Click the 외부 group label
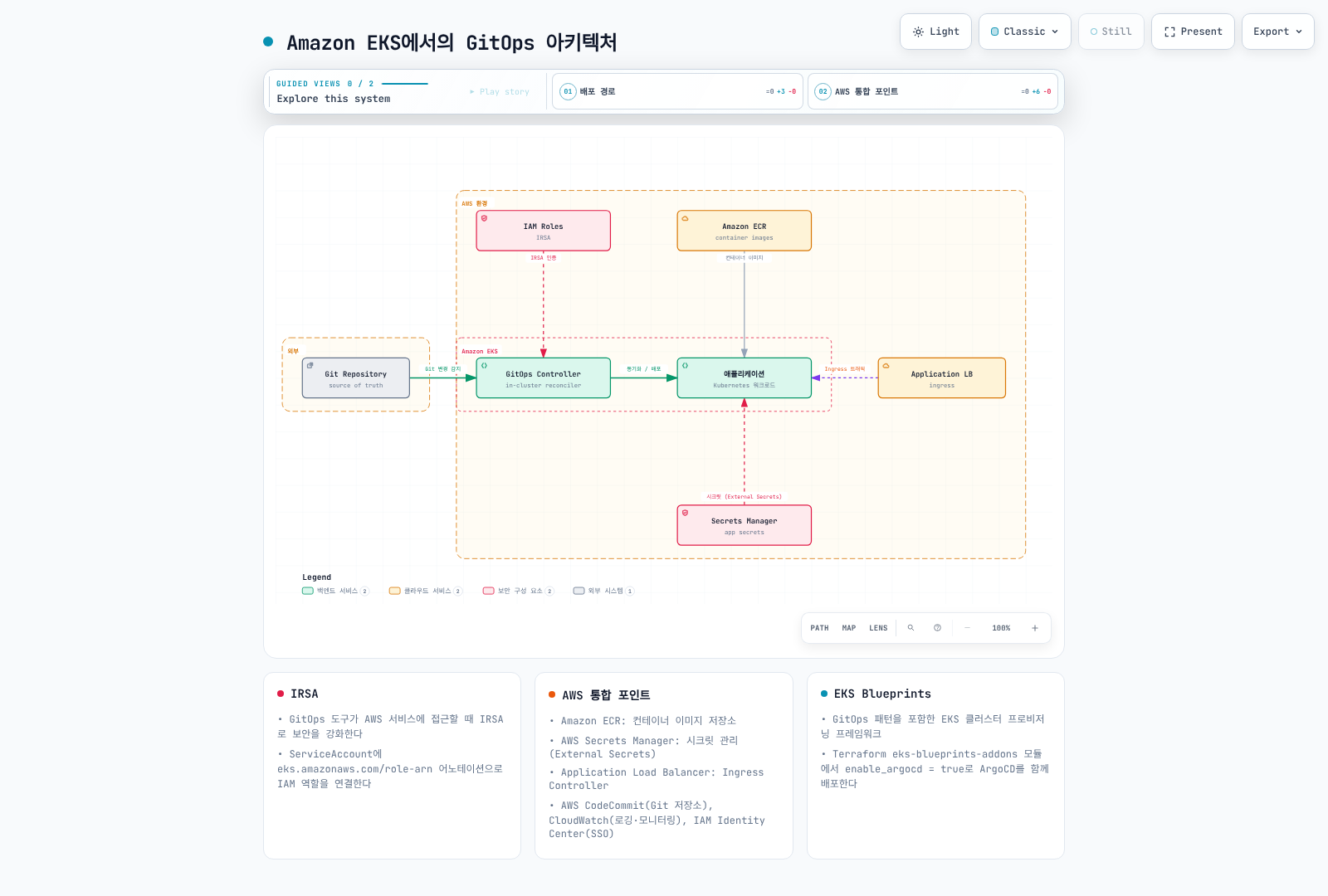The height and width of the screenshot is (896, 1328). point(293,352)
